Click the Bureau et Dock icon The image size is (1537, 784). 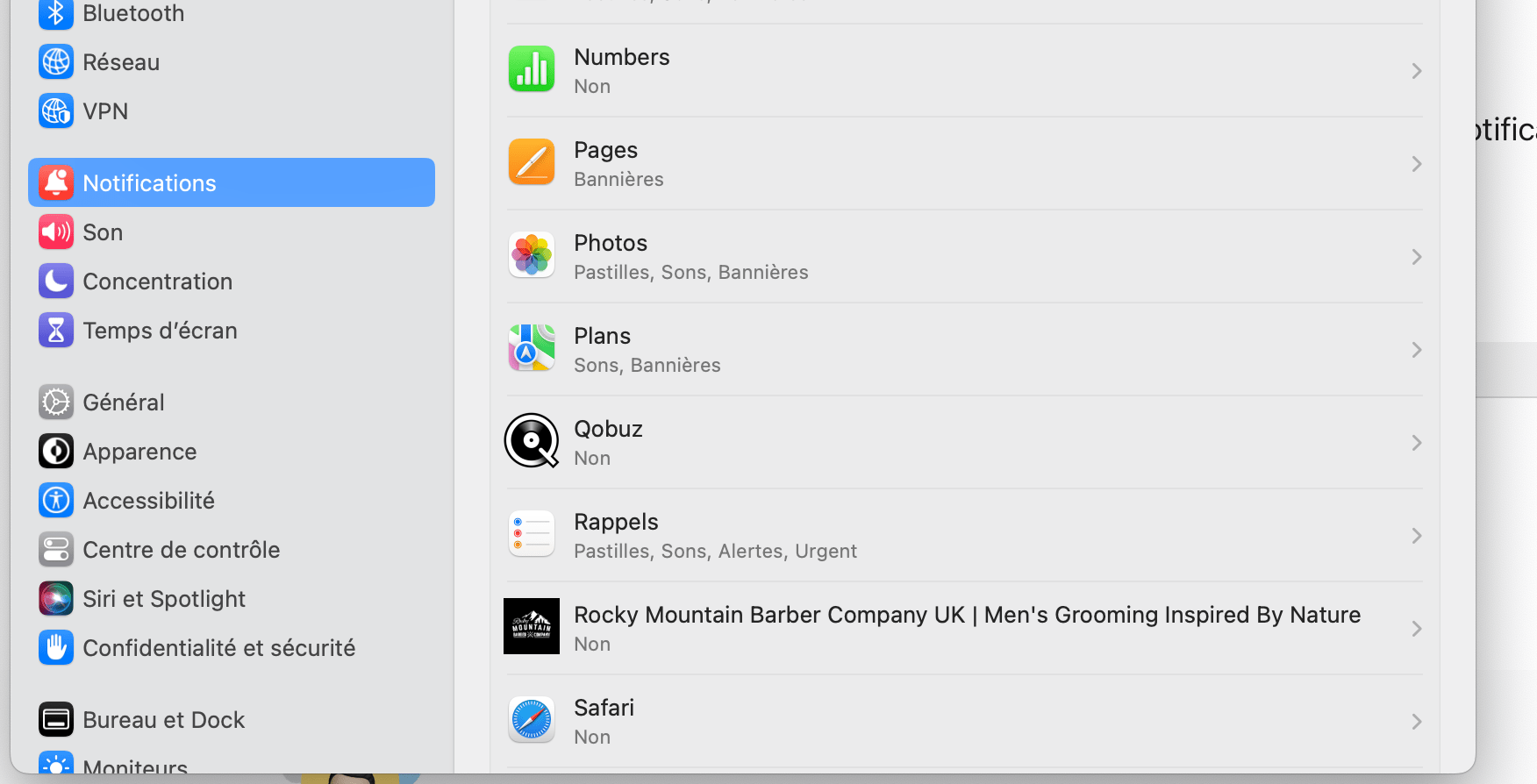pos(56,719)
